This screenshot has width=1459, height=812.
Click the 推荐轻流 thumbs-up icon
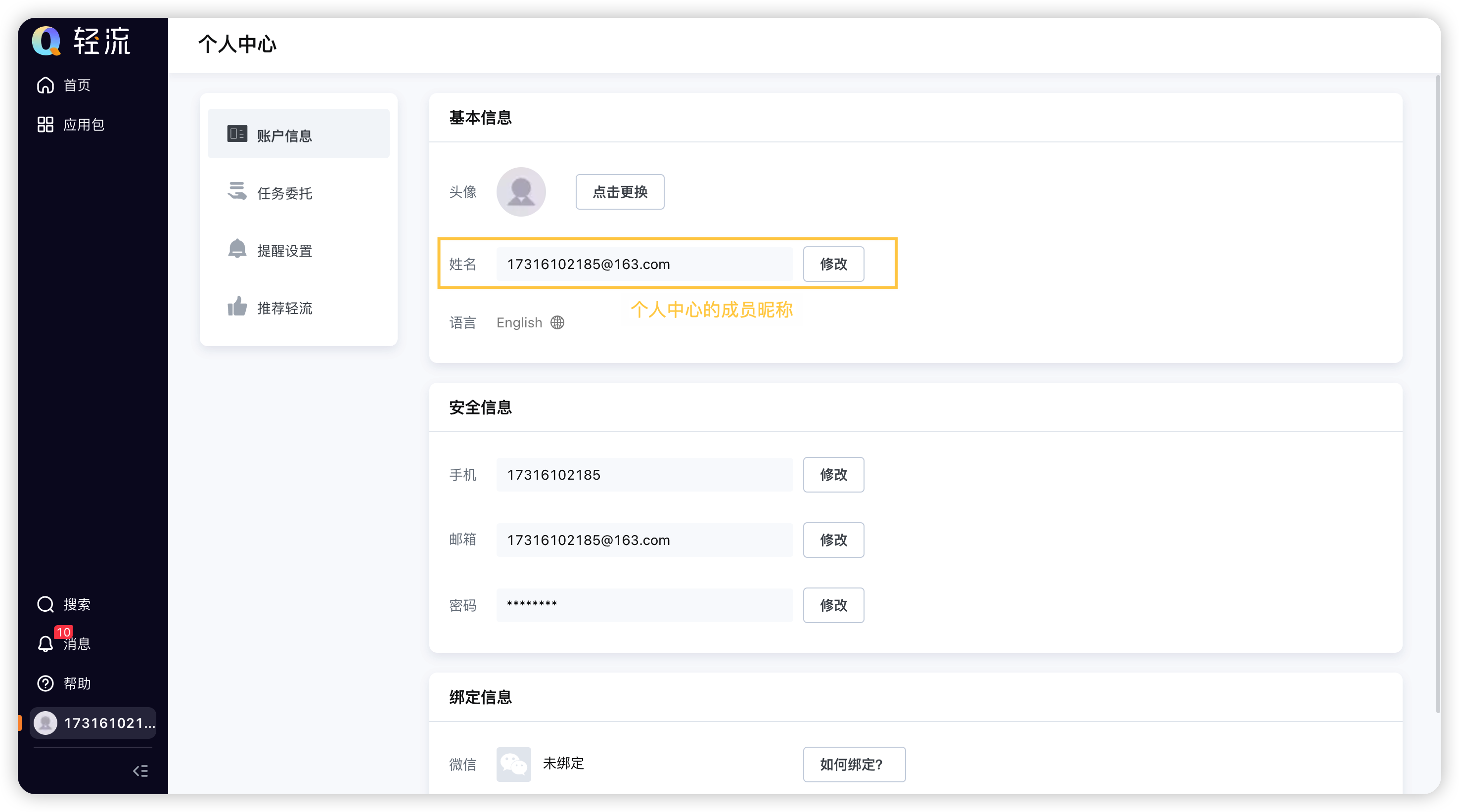click(x=237, y=306)
